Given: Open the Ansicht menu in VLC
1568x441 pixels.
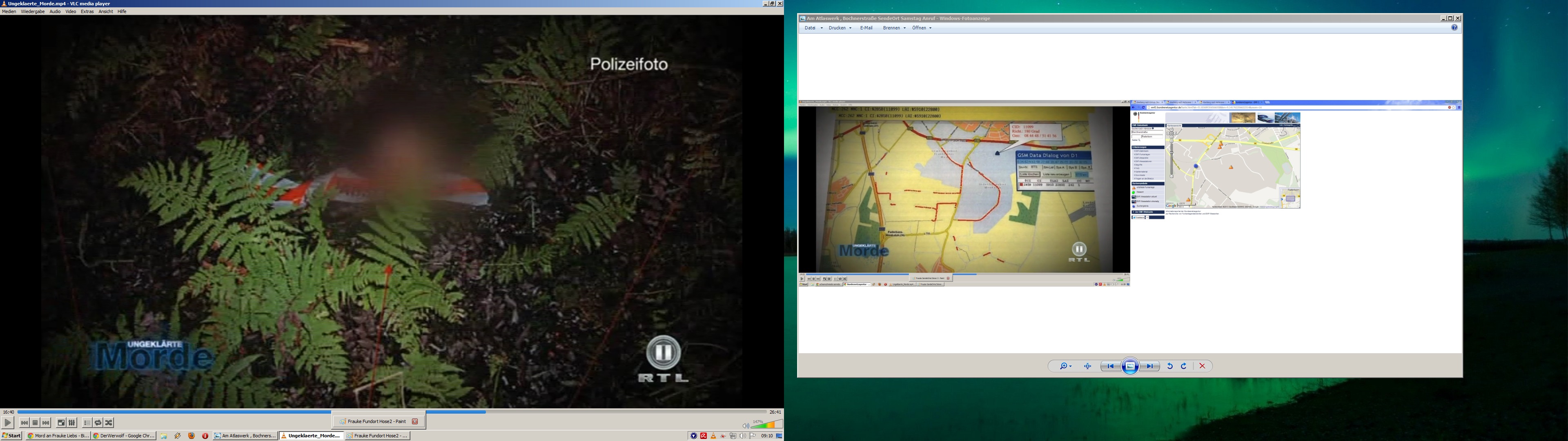Looking at the screenshot, I should click(106, 11).
